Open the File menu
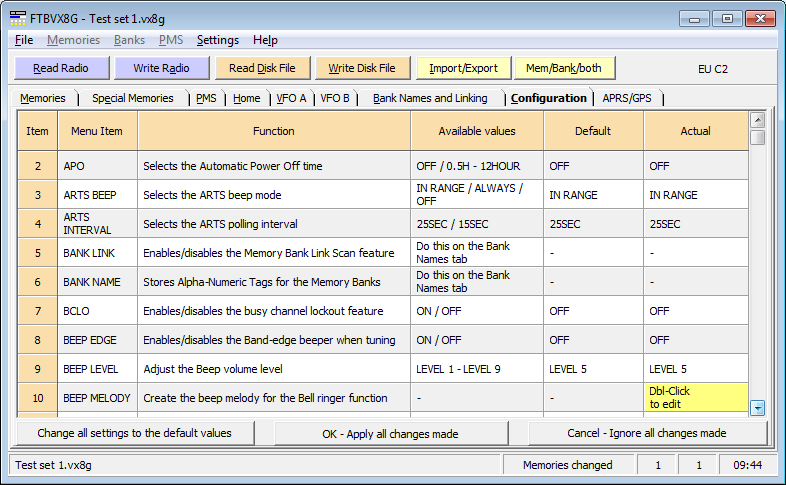 pos(24,40)
